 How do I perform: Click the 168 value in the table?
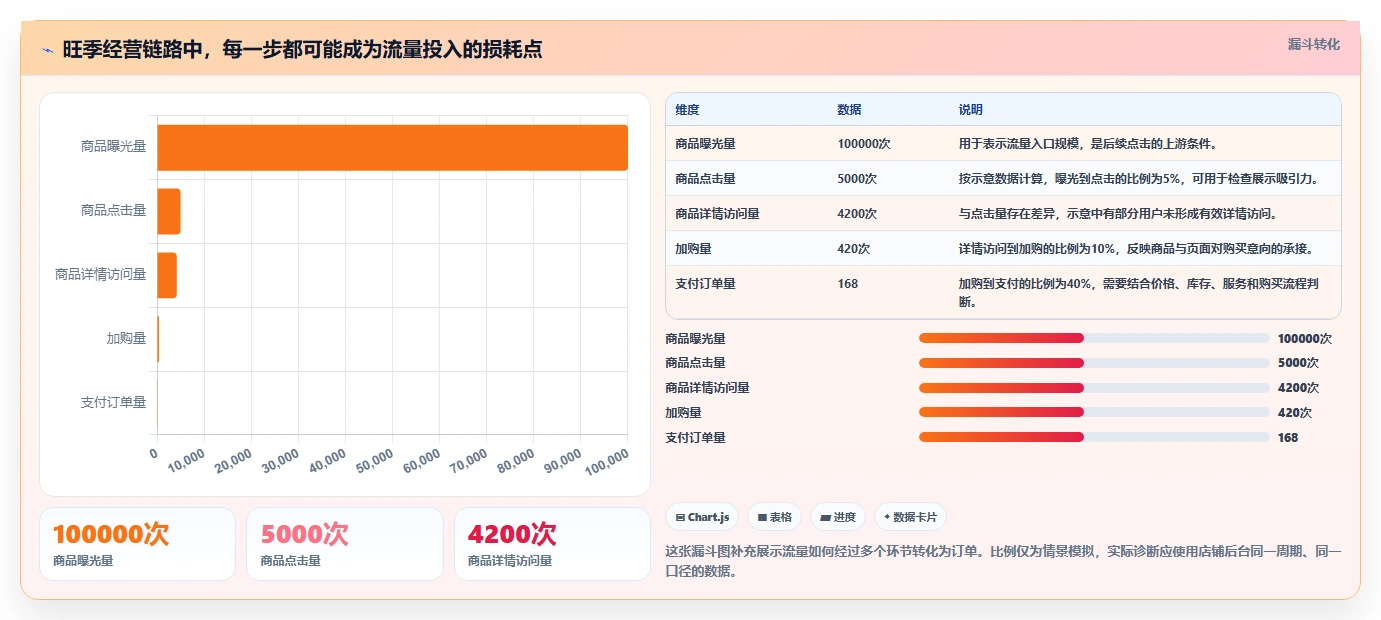point(847,284)
